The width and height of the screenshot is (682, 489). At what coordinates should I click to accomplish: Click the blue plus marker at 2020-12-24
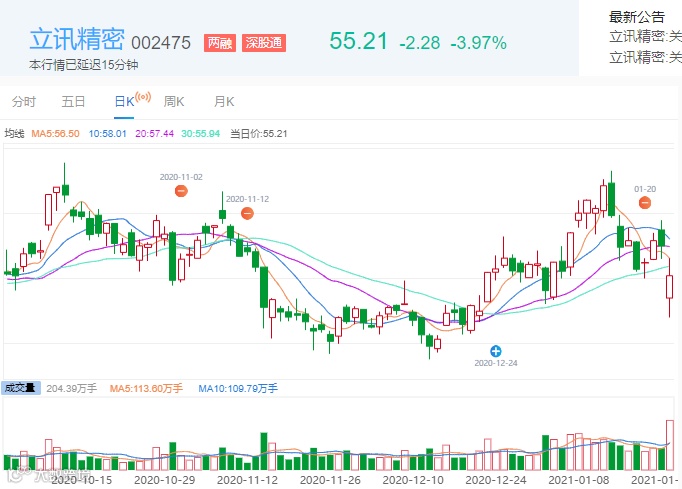[495, 351]
